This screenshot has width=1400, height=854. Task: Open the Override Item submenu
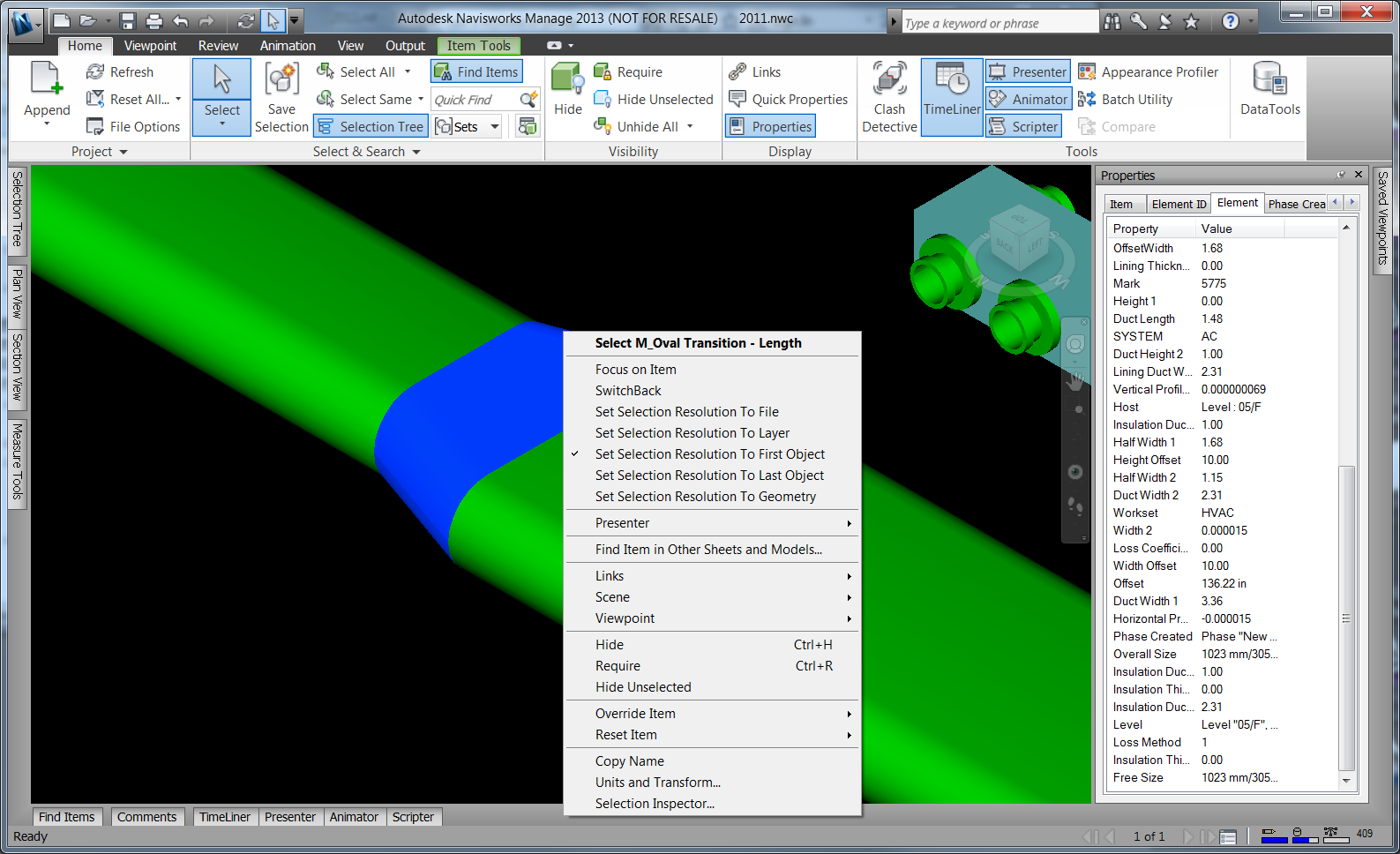click(x=713, y=714)
